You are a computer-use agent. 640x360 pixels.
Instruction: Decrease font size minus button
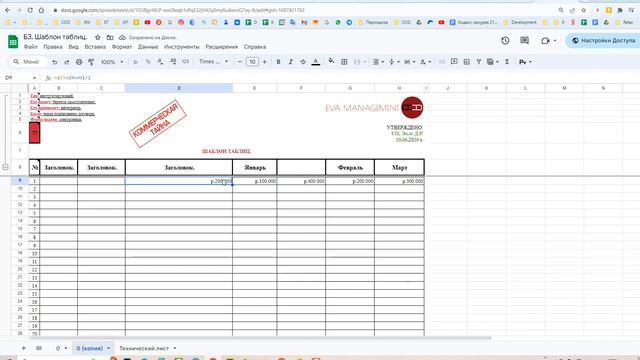point(240,62)
